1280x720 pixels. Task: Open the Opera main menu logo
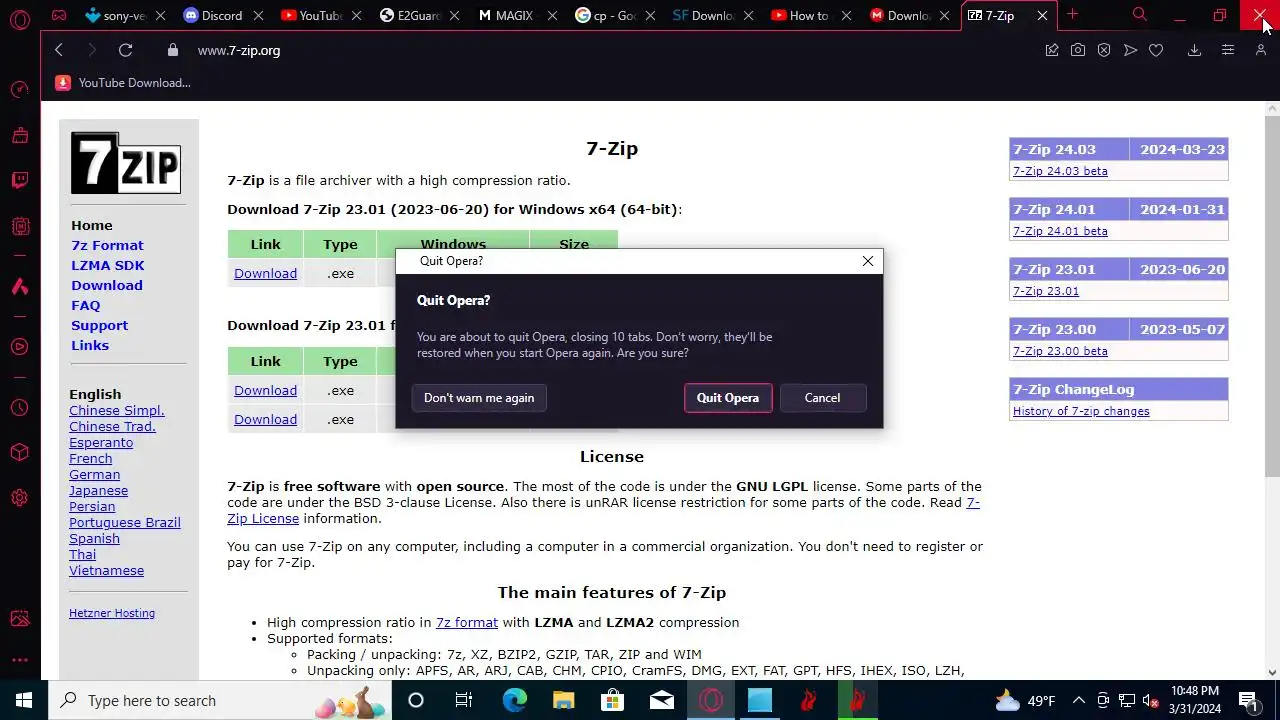(20, 18)
